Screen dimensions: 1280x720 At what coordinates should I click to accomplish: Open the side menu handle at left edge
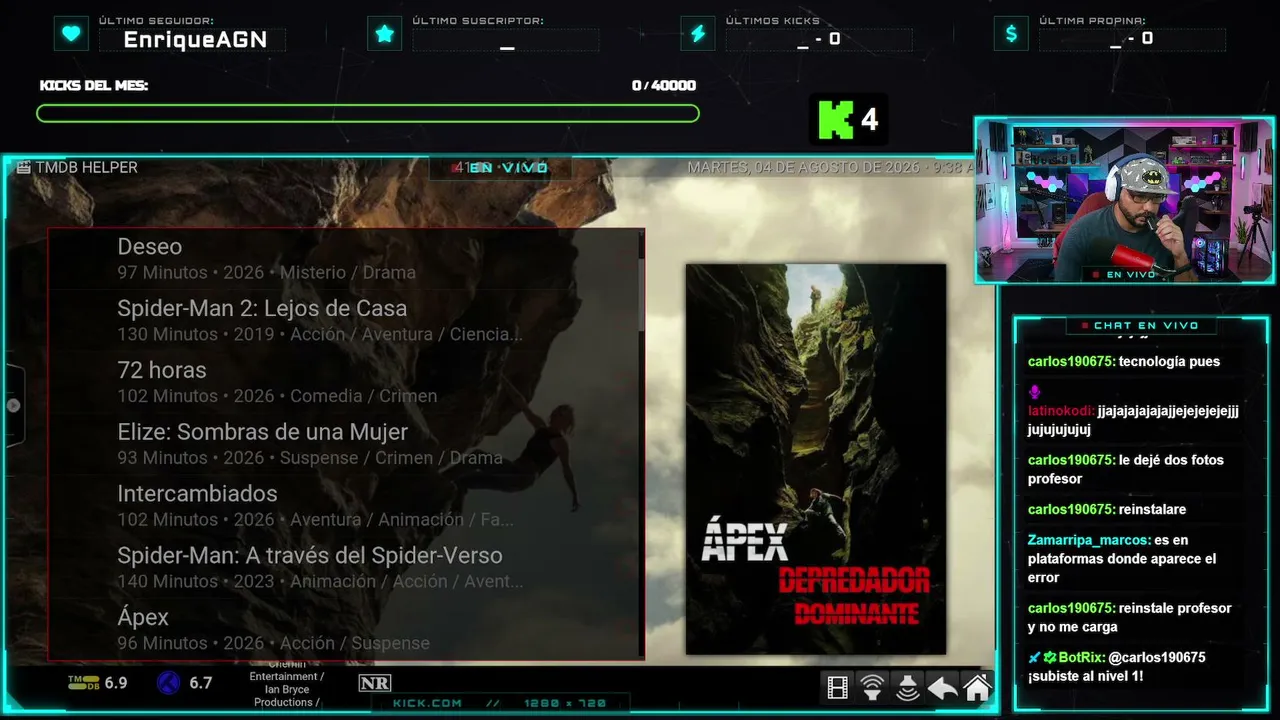(14, 405)
